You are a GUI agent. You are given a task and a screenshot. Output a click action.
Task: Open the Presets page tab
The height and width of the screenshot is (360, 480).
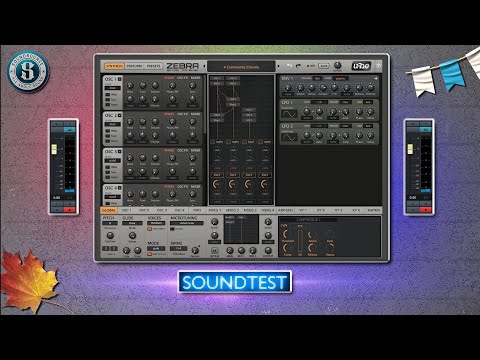pyautogui.click(x=154, y=66)
